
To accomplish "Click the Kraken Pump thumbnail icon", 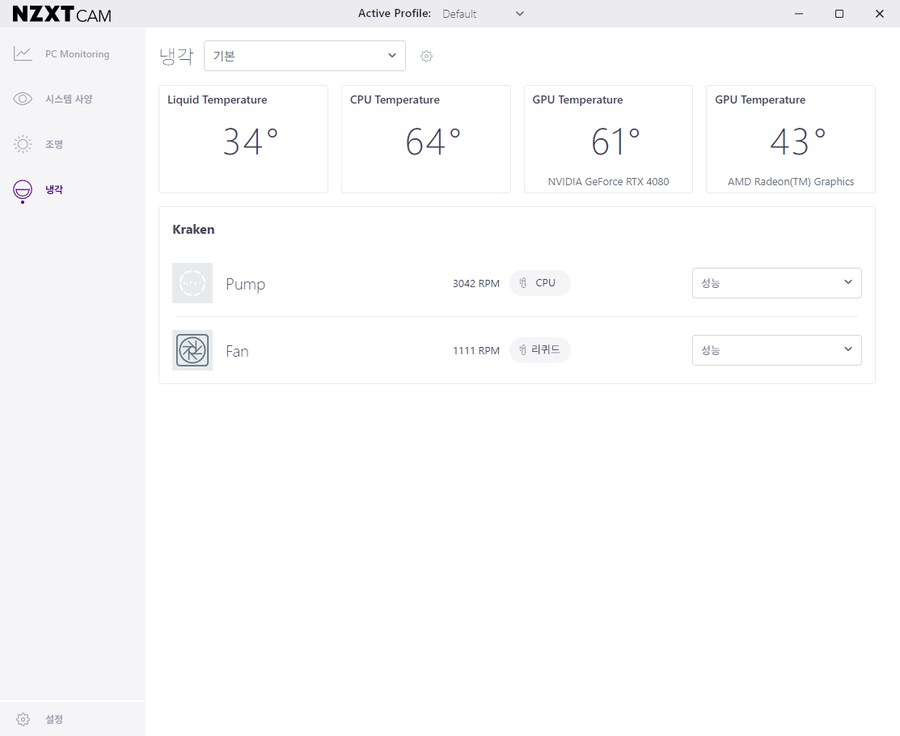I will pos(192,283).
